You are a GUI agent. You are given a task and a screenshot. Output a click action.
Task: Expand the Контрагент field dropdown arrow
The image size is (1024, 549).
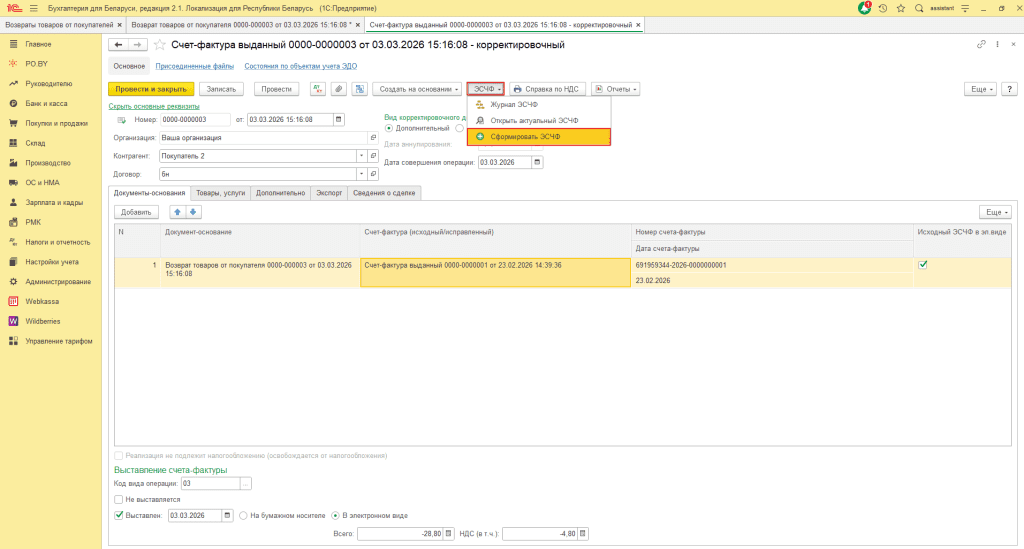tap(361, 156)
